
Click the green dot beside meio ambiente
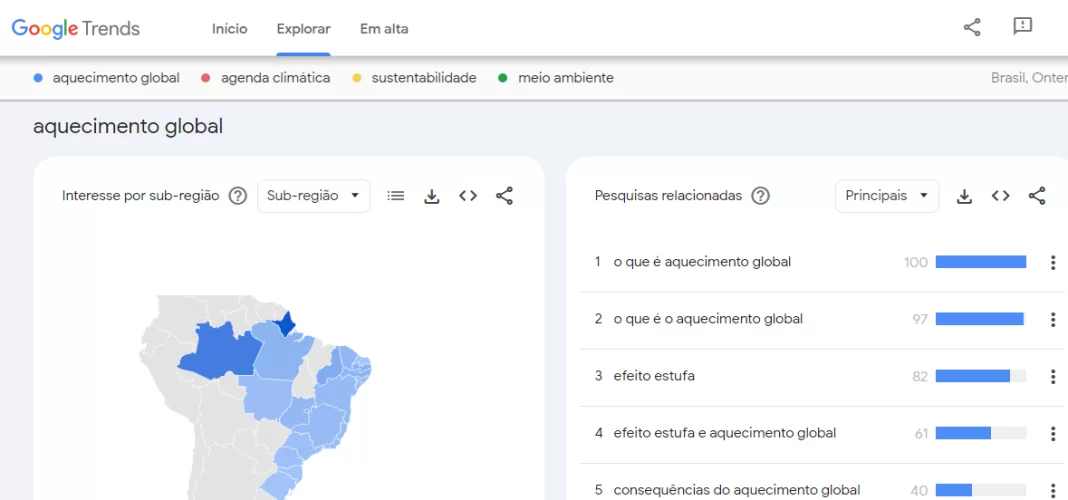point(503,78)
